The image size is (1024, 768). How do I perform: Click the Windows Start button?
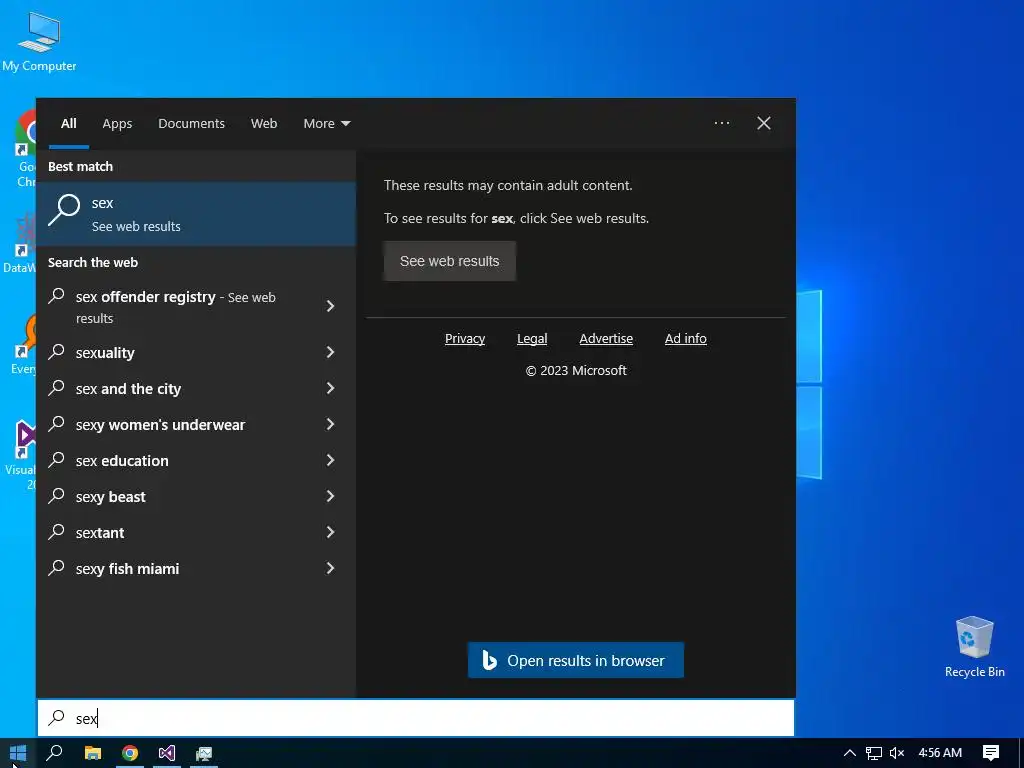pyautogui.click(x=18, y=753)
